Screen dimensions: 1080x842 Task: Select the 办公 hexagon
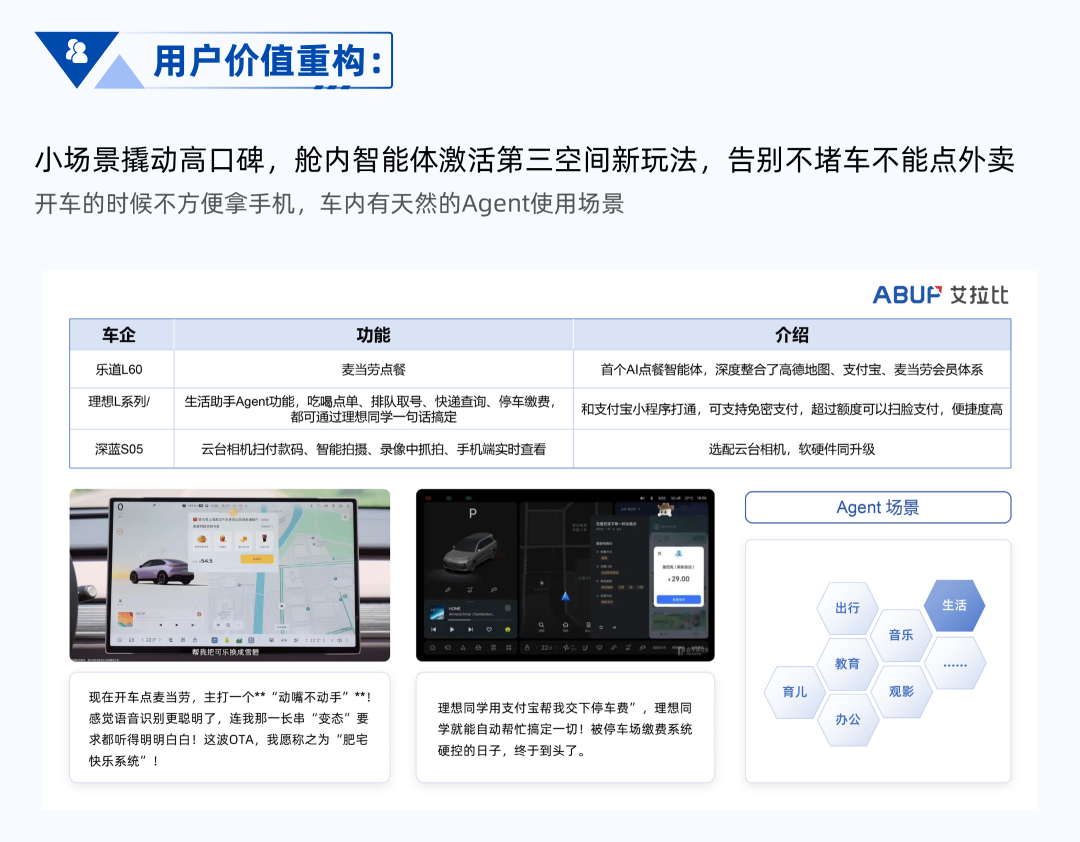point(847,719)
